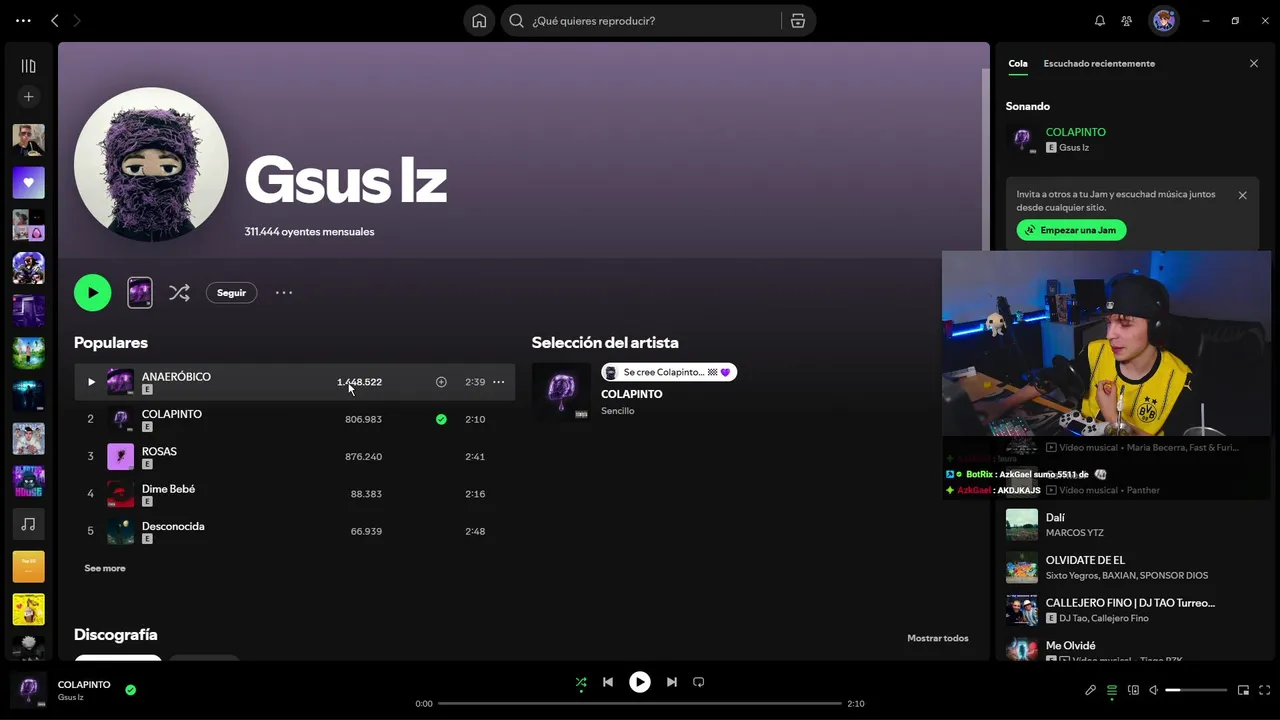The height and width of the screenshot is (720, 1280).
Task: Open more options for ANAERÓBICO
Action: click(x=498, y=382)
